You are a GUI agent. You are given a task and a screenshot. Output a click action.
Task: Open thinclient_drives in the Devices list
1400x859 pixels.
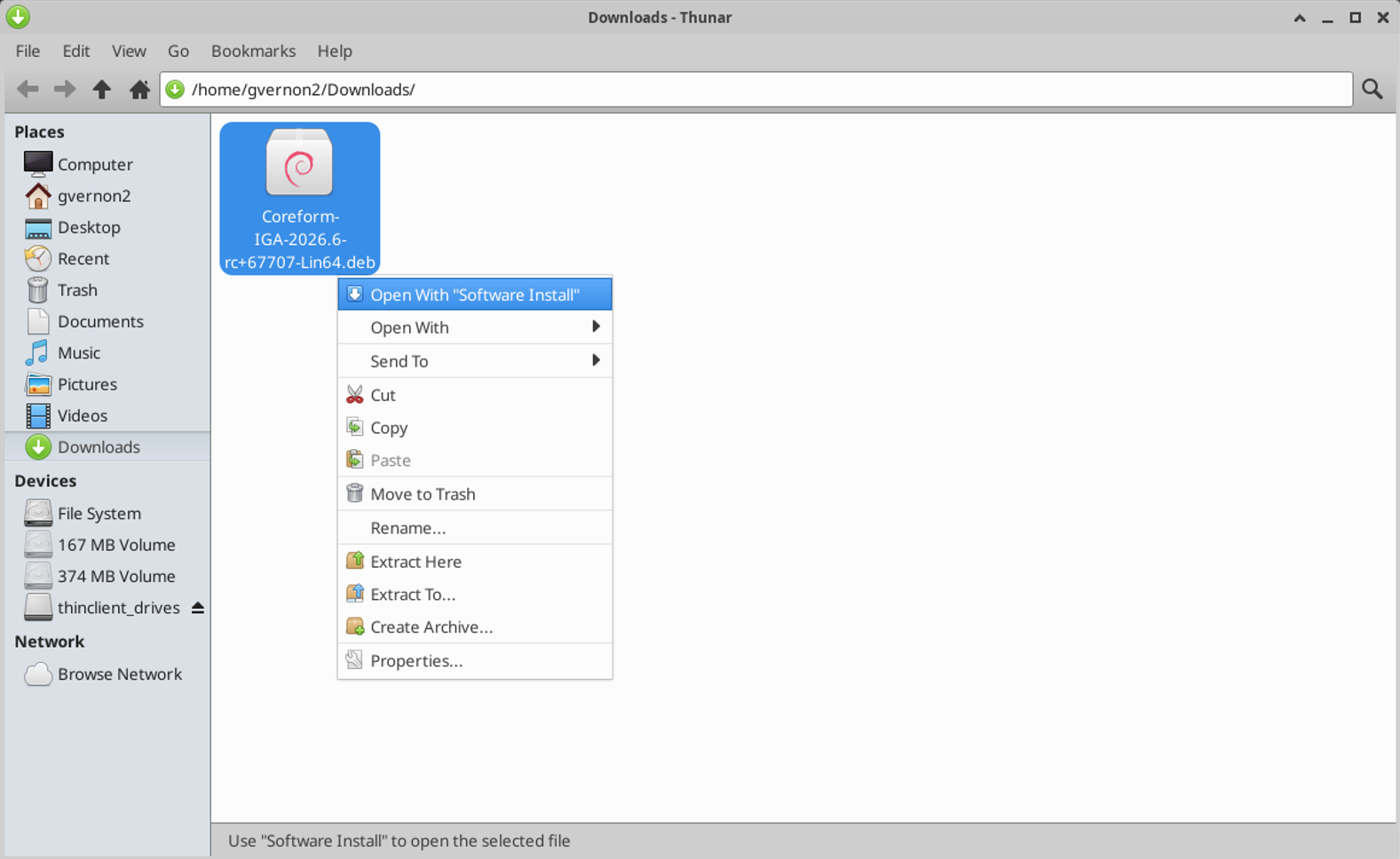pyautogui.click(x=118, y=608)
